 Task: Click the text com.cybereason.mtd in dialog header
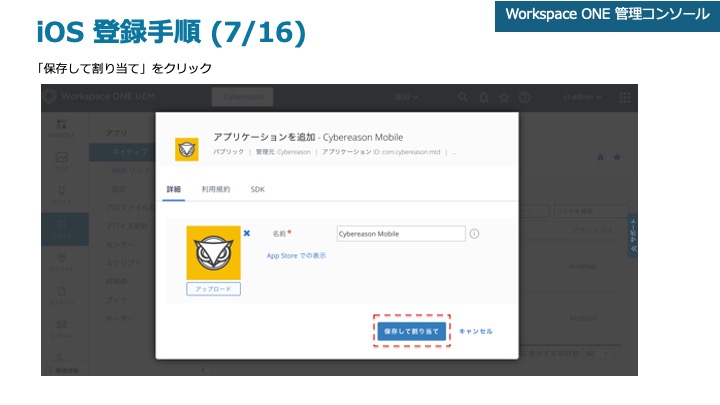pos(411,152)
